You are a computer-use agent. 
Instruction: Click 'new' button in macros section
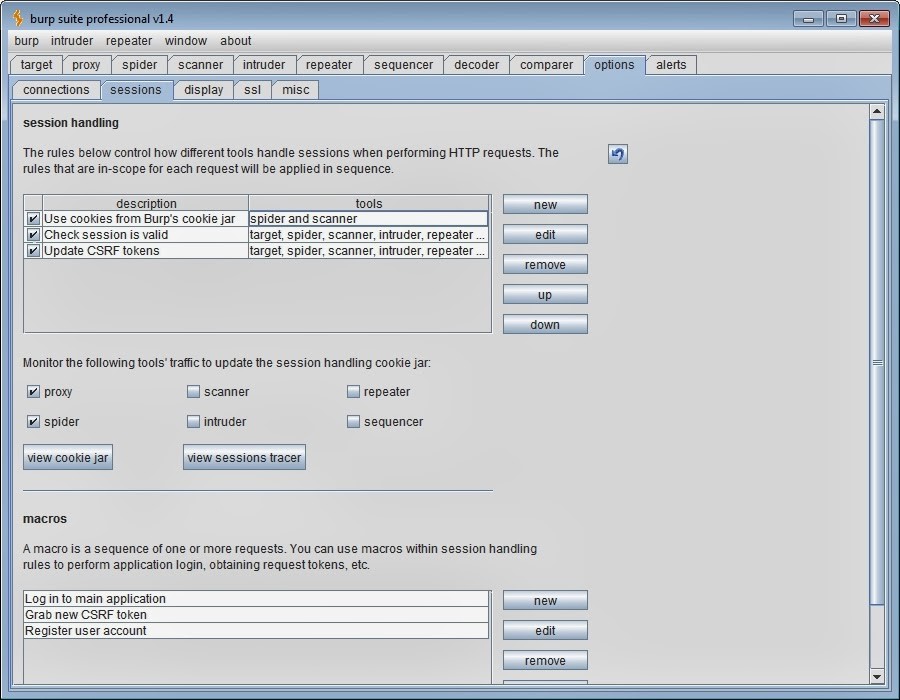545,600
